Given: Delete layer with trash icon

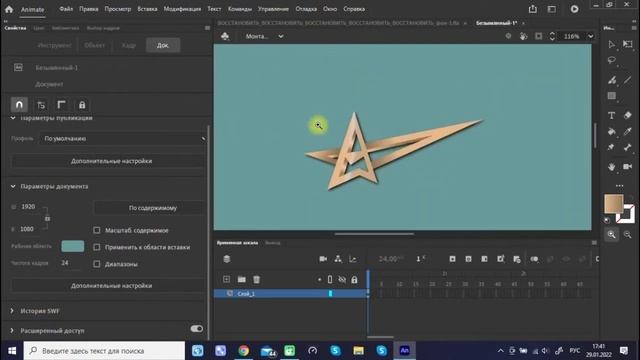Looking at the screenshot, I should (x=256, y=279).
